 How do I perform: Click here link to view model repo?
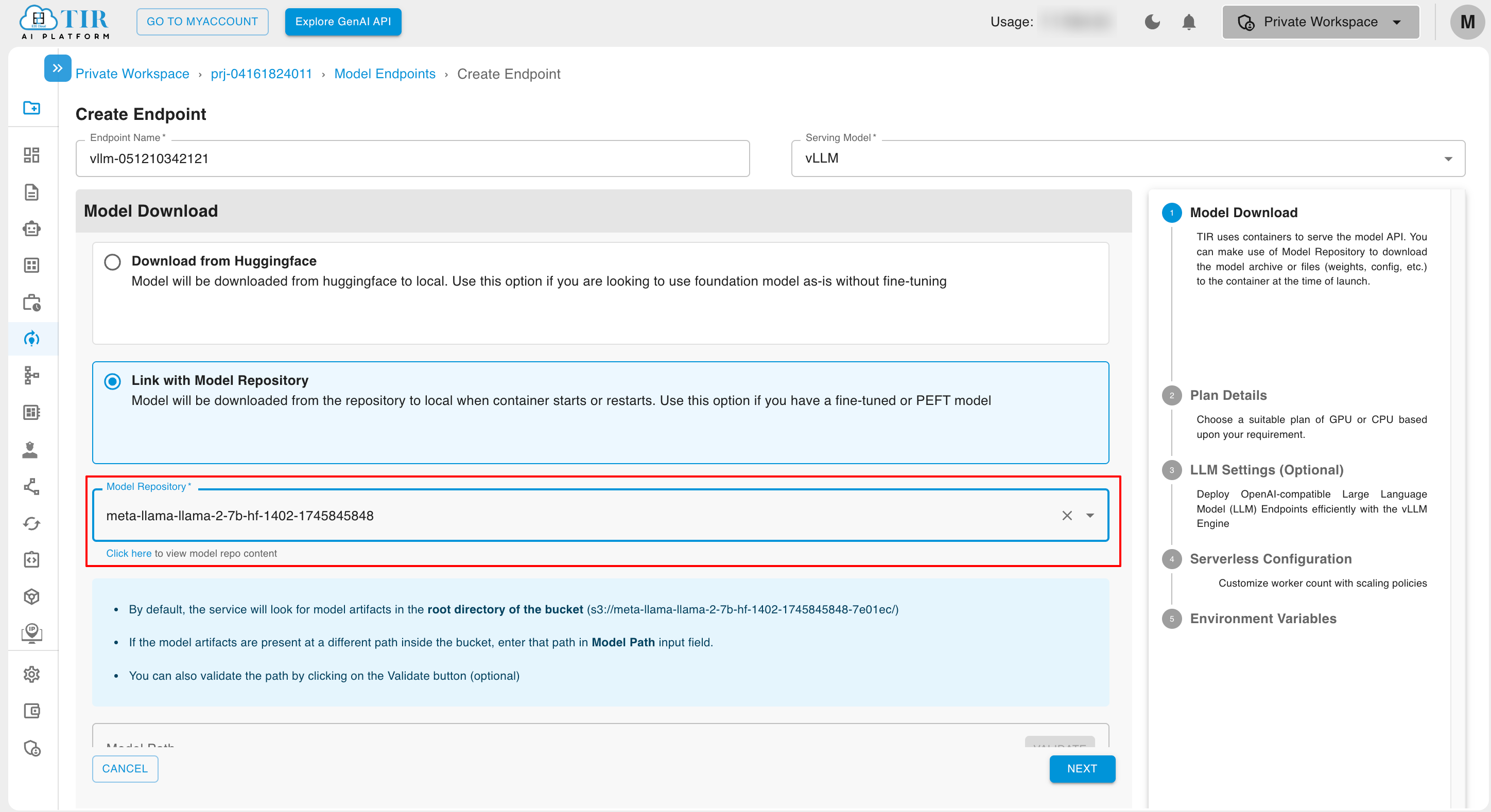[129, 554]
